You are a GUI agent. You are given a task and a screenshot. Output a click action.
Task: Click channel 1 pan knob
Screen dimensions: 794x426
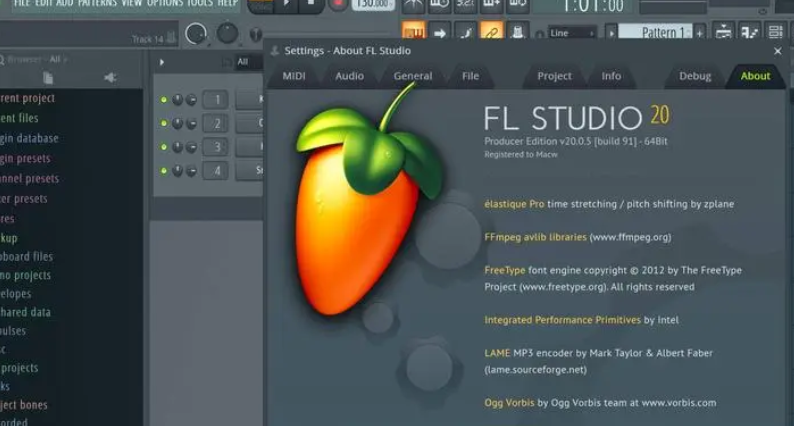click(x=177, y=100)
